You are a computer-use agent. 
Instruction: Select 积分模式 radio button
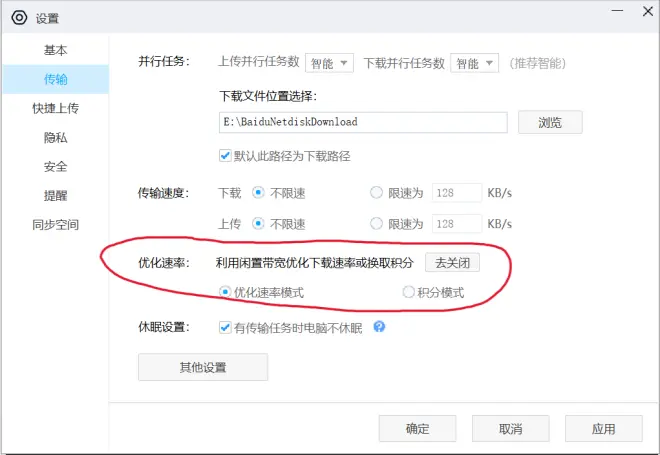point(408,292)
